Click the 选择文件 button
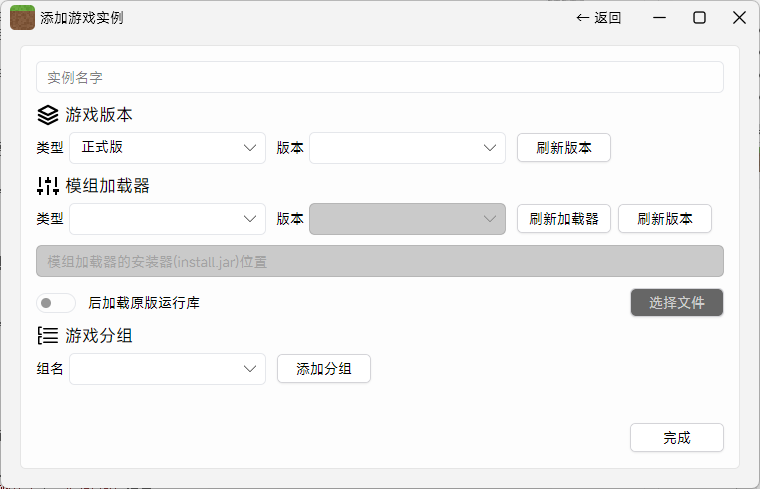760x489 pixels. coord(676,303)
